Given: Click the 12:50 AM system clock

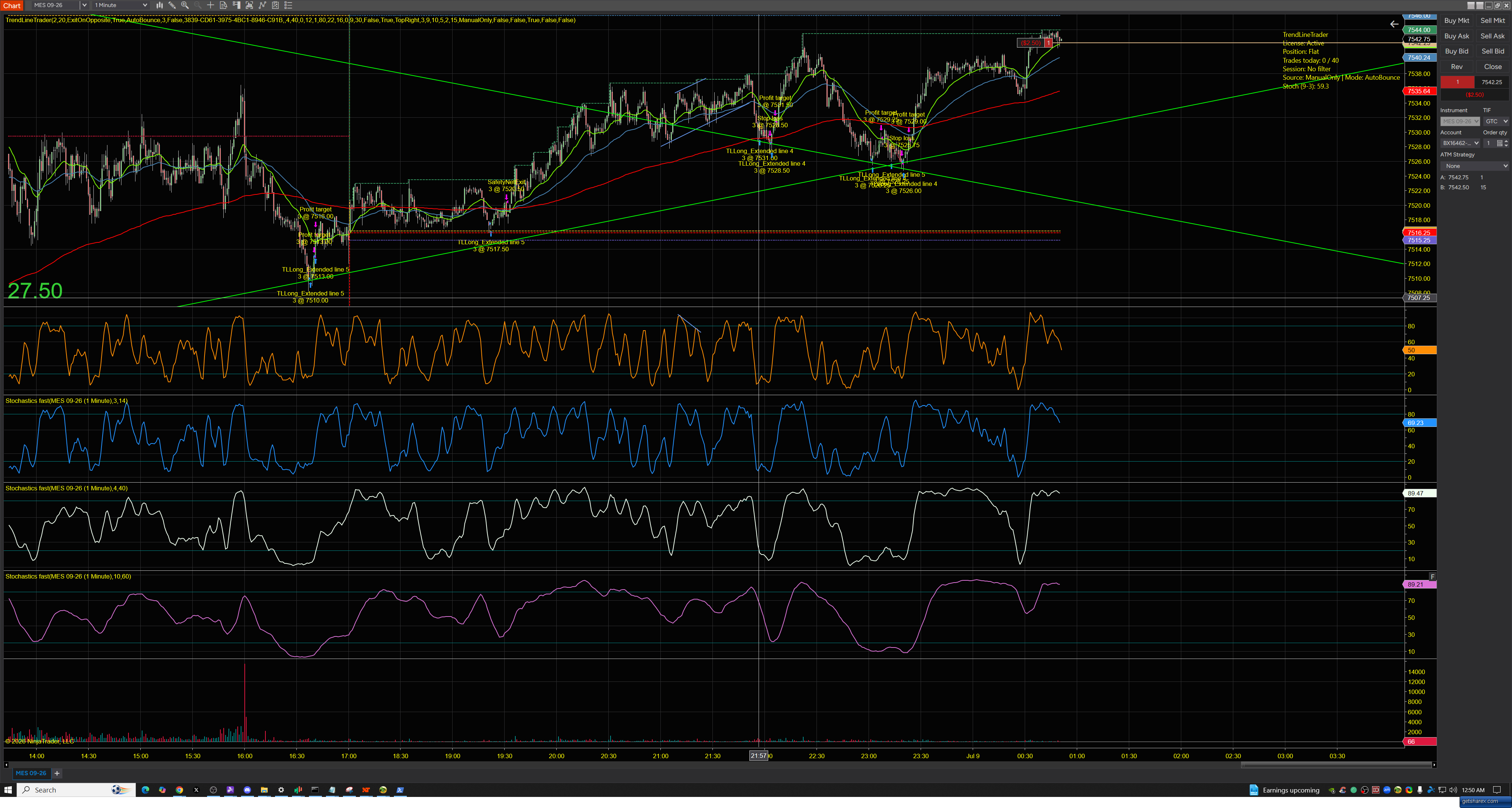Looking at the screenshot, I should [x=1473, y=790].
